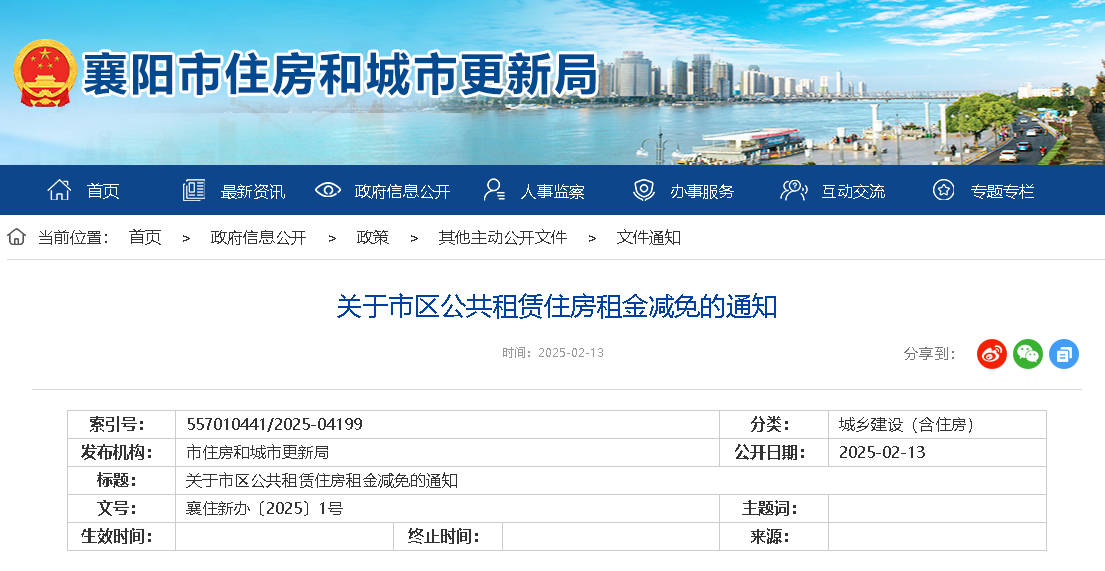Screen dimensions: 1105x571
Task: Open the 互动交流 menu item
Action: (853, 191)
